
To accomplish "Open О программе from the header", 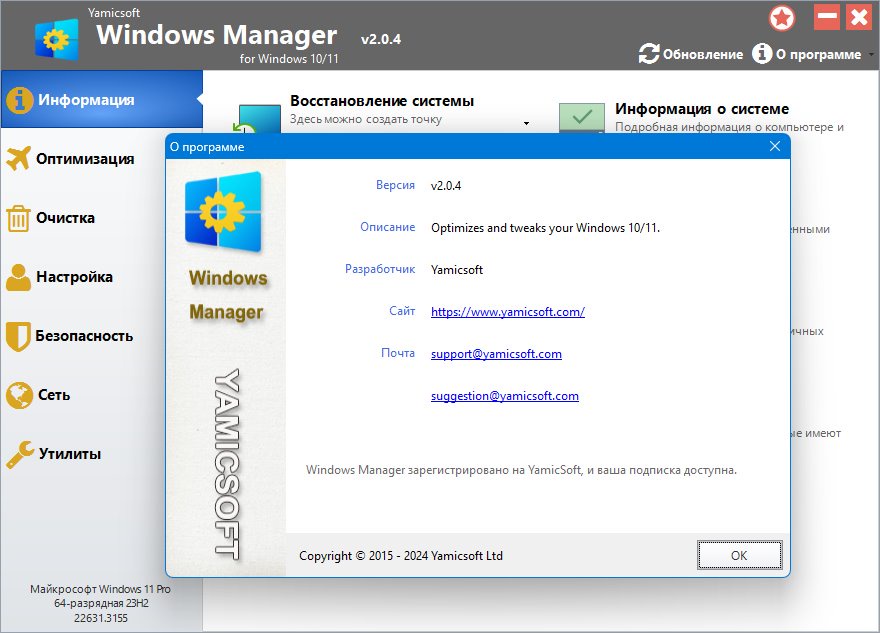I will coord(807,54).
